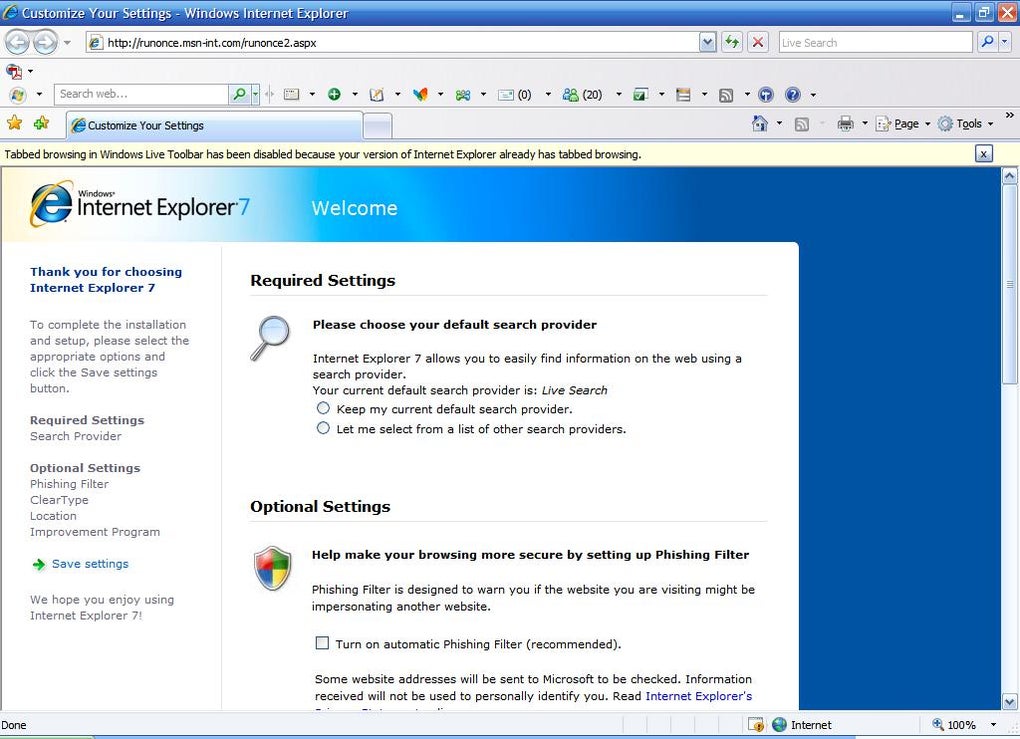Expand the Home button dropdown arrow
The image size is (1020, 739).
779,124
